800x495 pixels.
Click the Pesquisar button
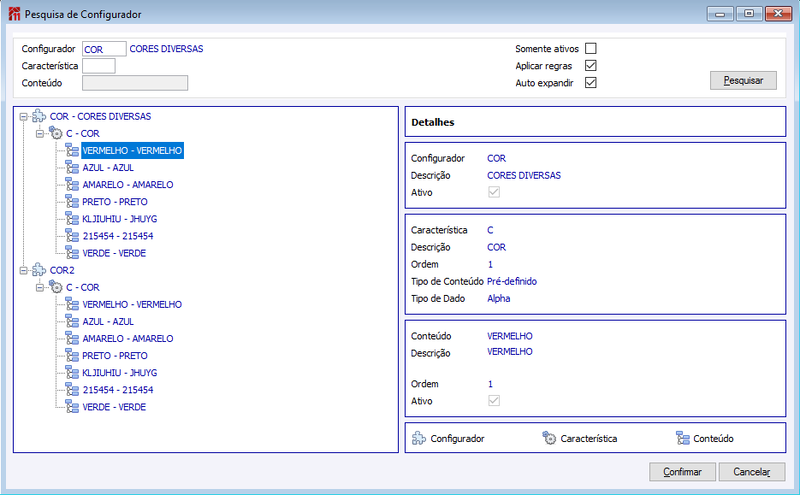coord(743,81)
